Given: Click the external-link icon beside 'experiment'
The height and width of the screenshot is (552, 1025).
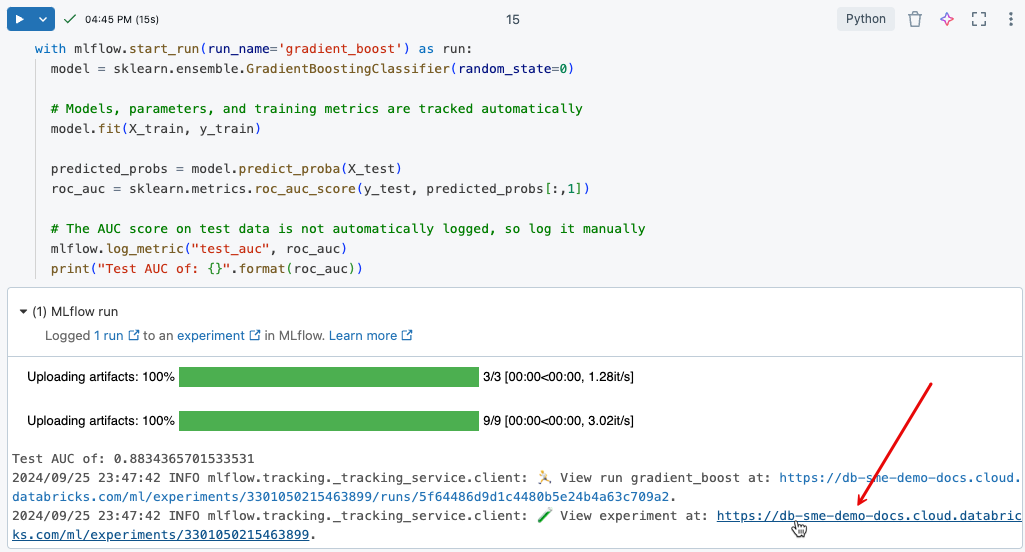Looking at the screenshot, I should [254, 335].
